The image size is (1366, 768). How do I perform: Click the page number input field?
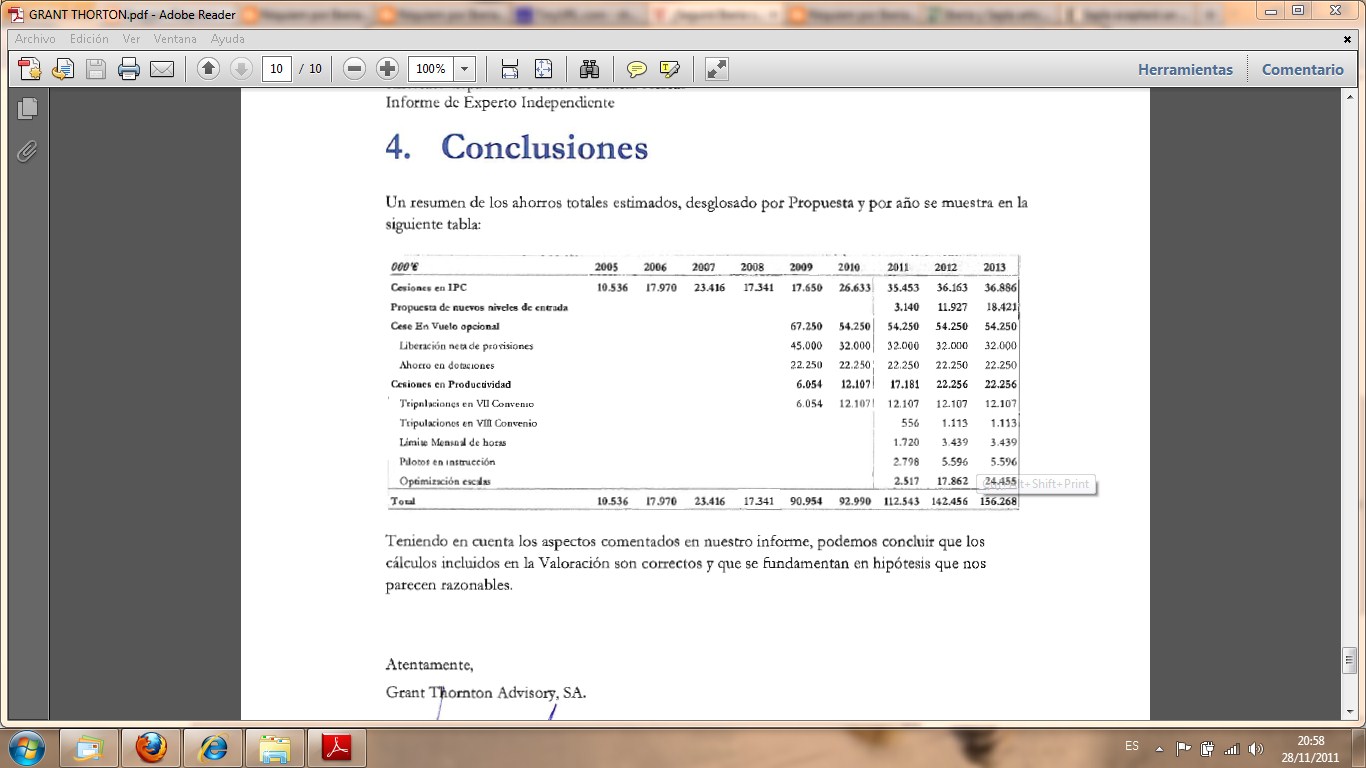[x=276, y=69]
